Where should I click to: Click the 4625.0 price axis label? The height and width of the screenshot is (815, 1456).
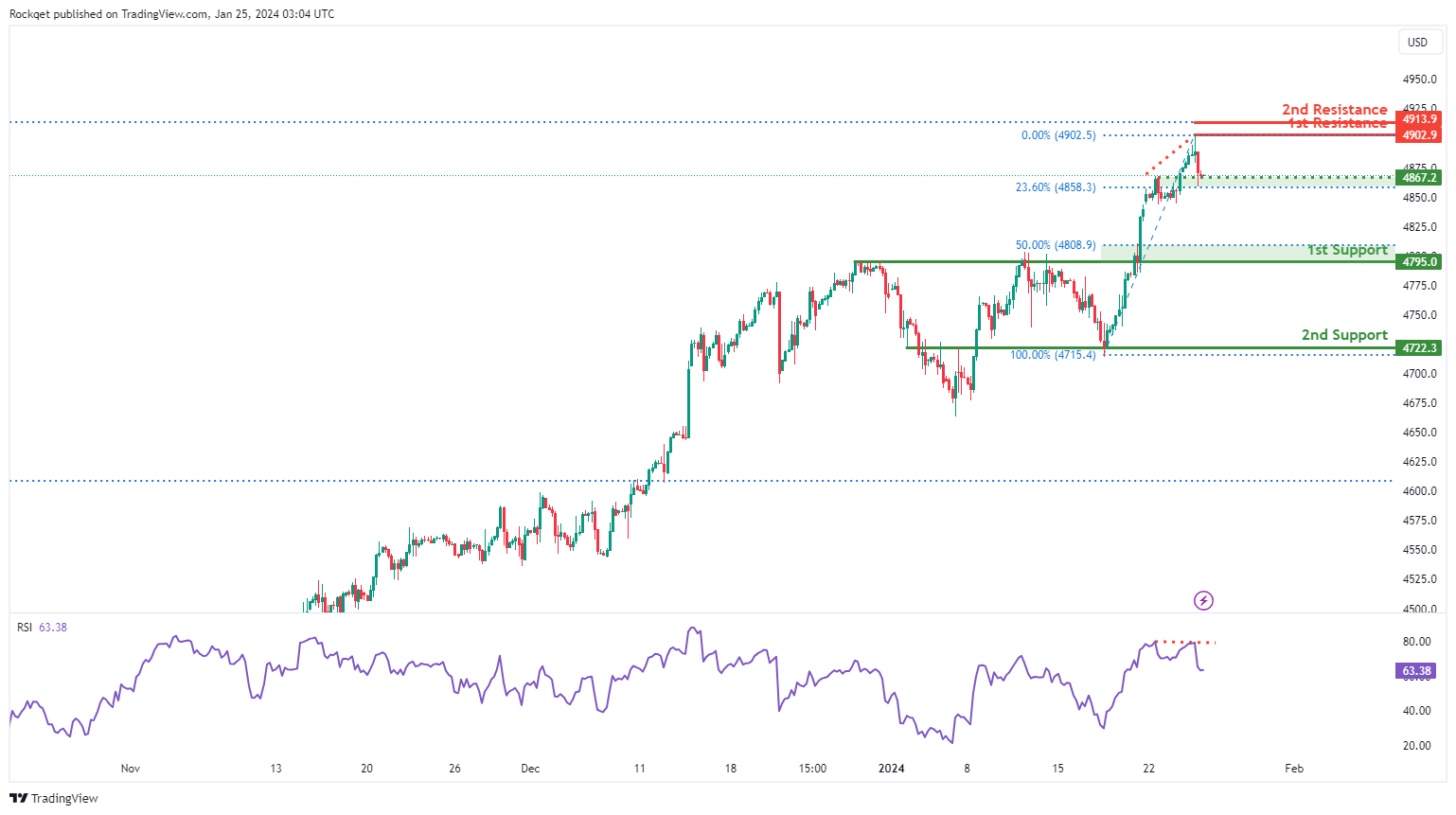pyautogui.click(x=1420, y=462)
